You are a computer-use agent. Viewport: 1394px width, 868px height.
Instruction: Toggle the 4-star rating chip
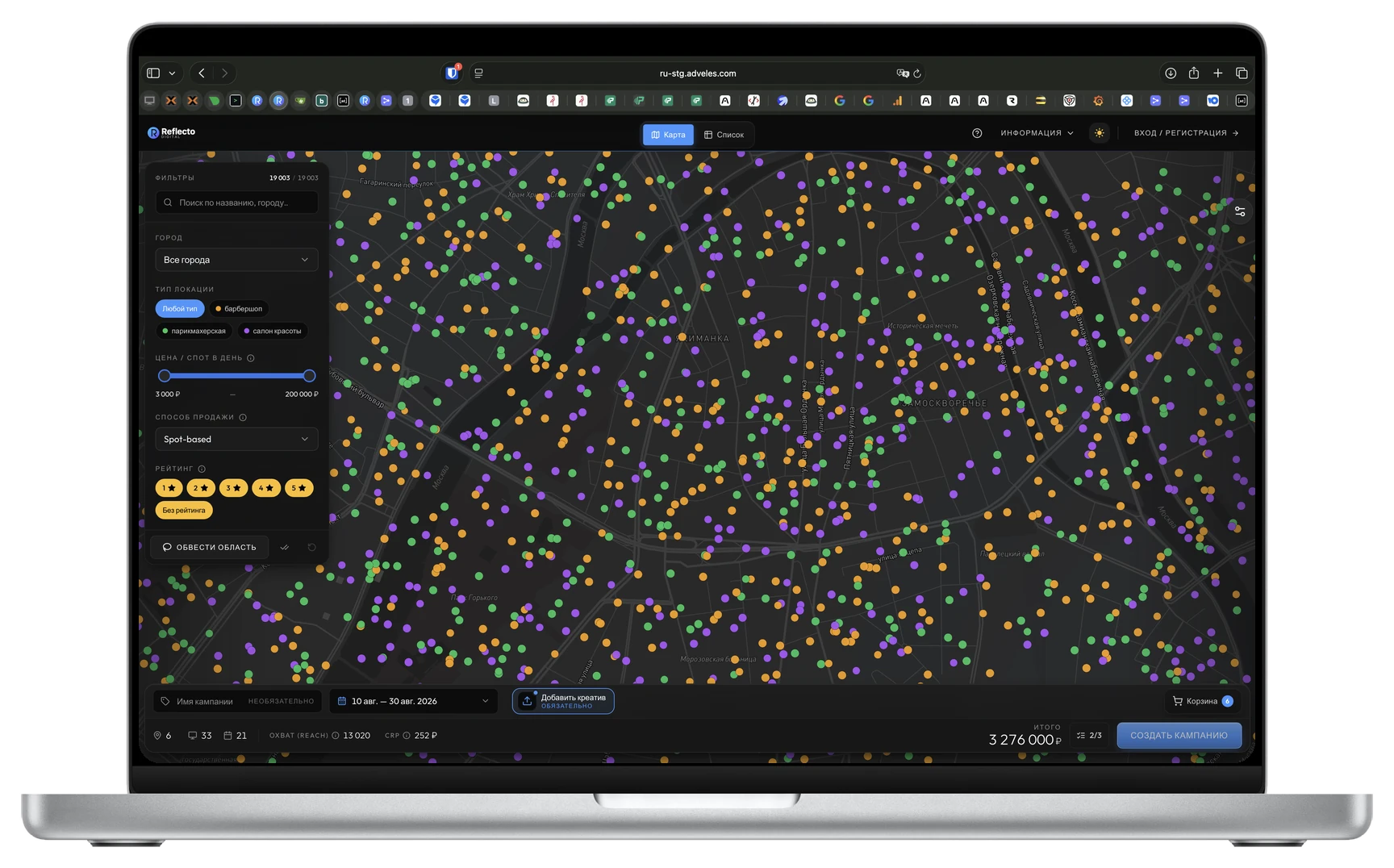pos(266,488)
